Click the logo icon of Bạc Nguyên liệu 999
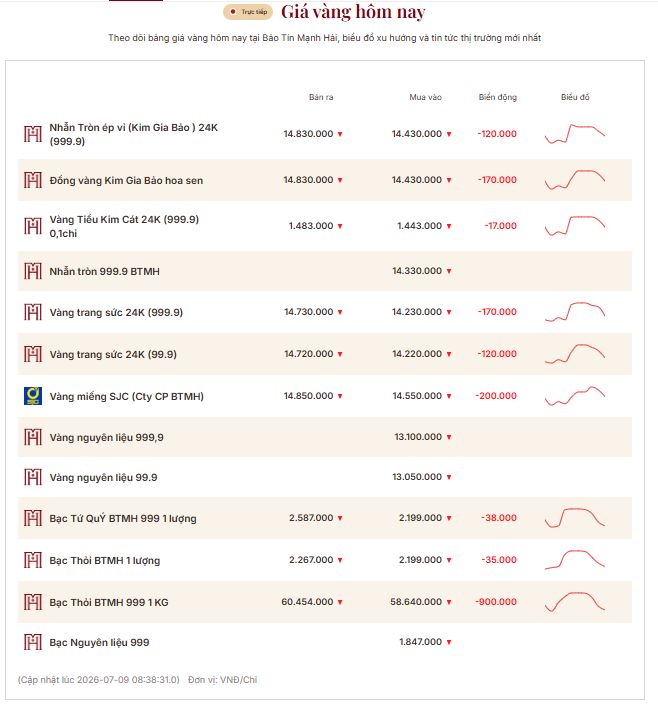 click(x=33, y=642)
